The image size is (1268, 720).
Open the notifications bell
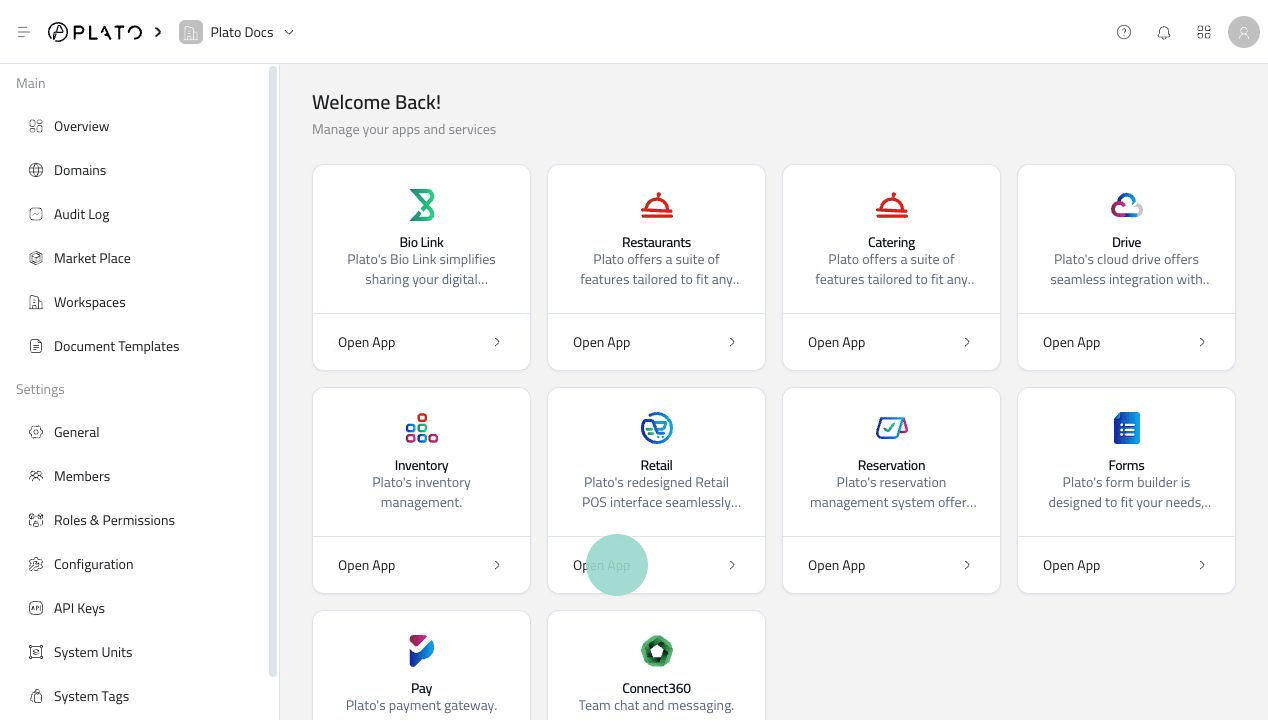point(1164,32)
